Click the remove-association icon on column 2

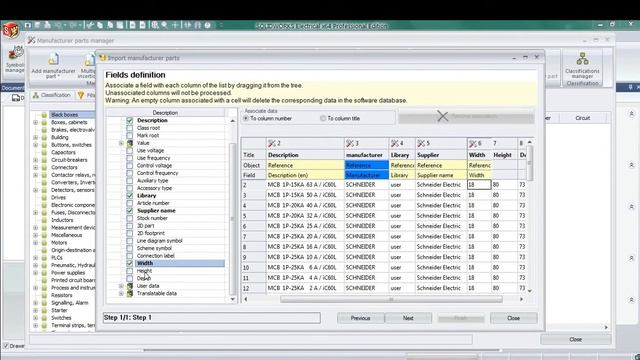(272, 143)
